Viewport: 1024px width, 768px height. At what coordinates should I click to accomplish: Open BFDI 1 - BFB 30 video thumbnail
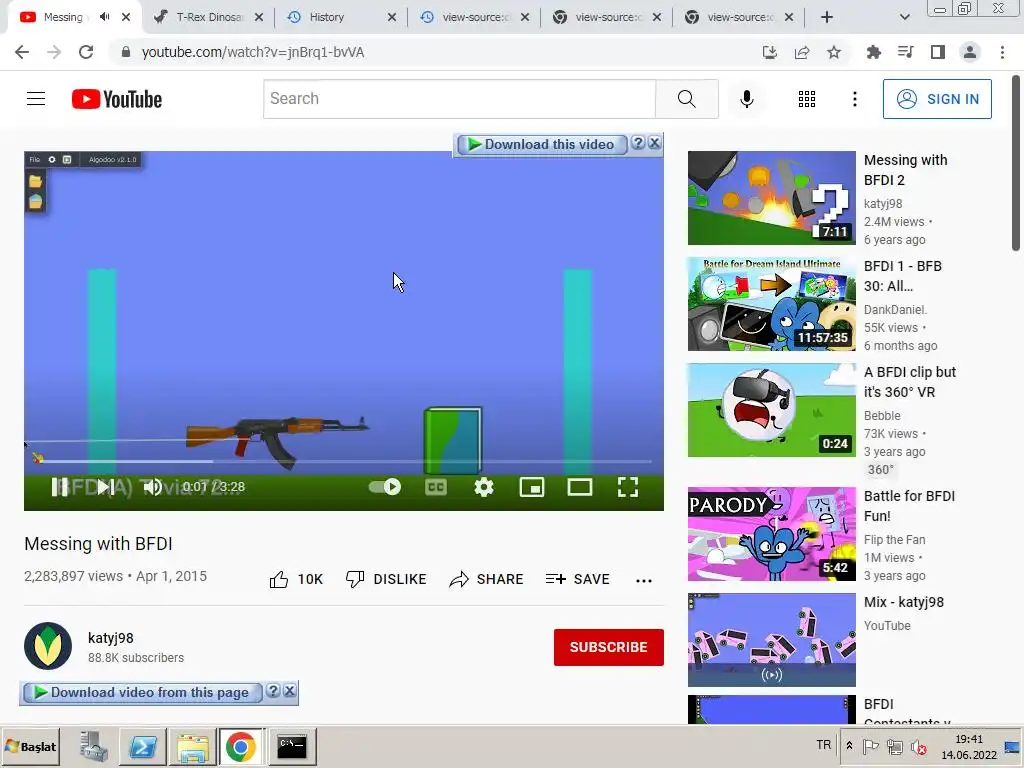coord(771,304)
